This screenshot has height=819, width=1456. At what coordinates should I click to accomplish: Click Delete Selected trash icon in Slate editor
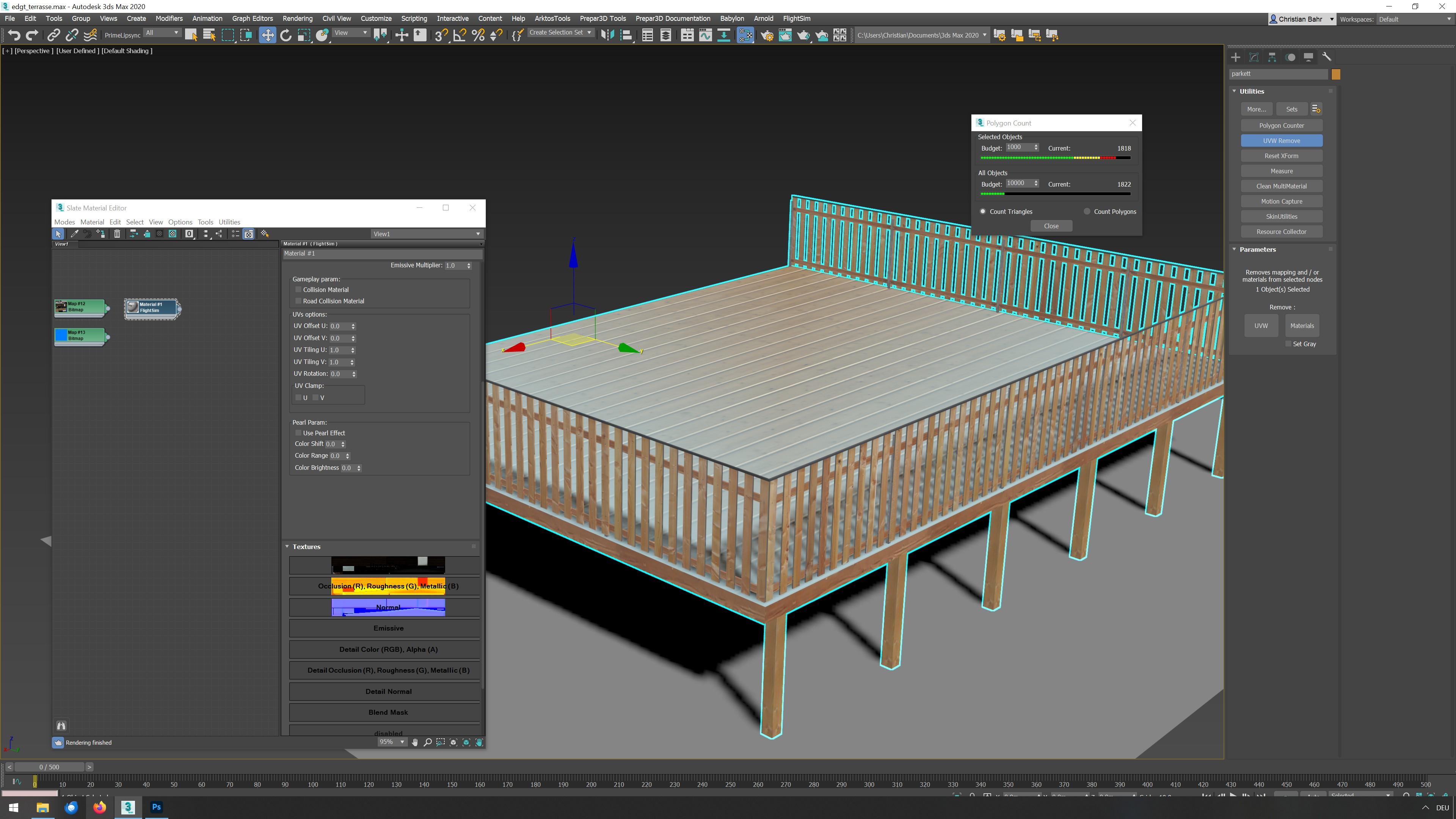(x=117, y=234)
